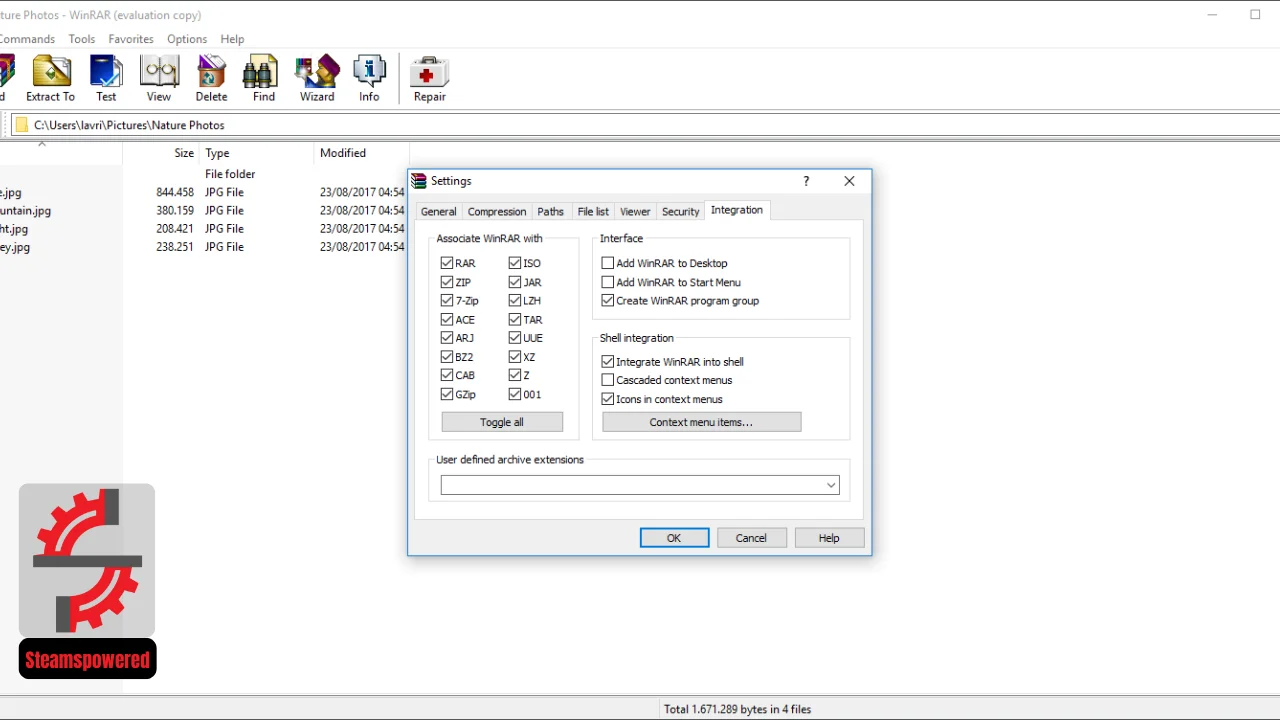Sort by the Size column header
The height and width of the screenshot is (720, 1280).
[x=184, y=153]
